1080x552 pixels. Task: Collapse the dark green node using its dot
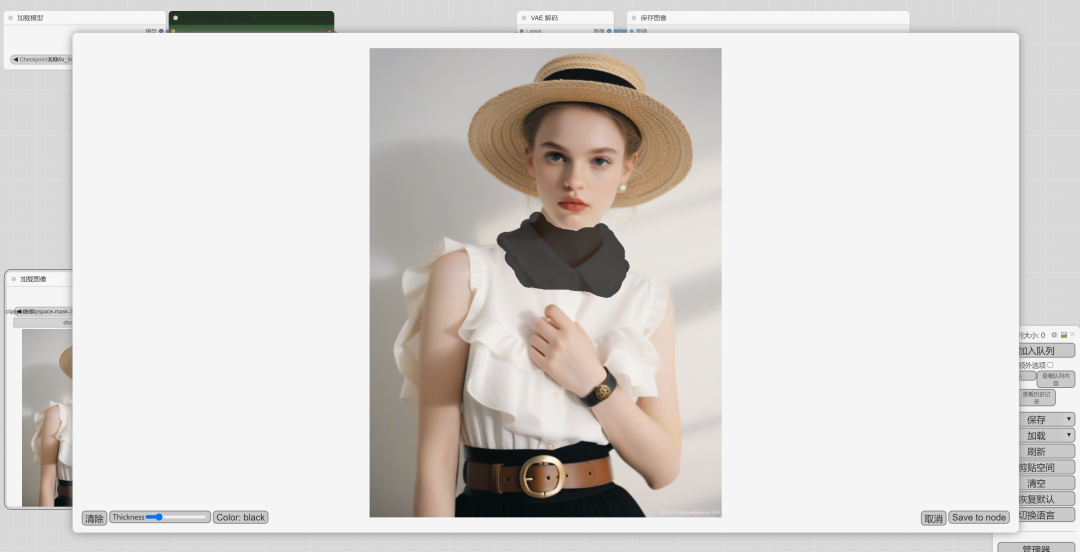[176, 18]
